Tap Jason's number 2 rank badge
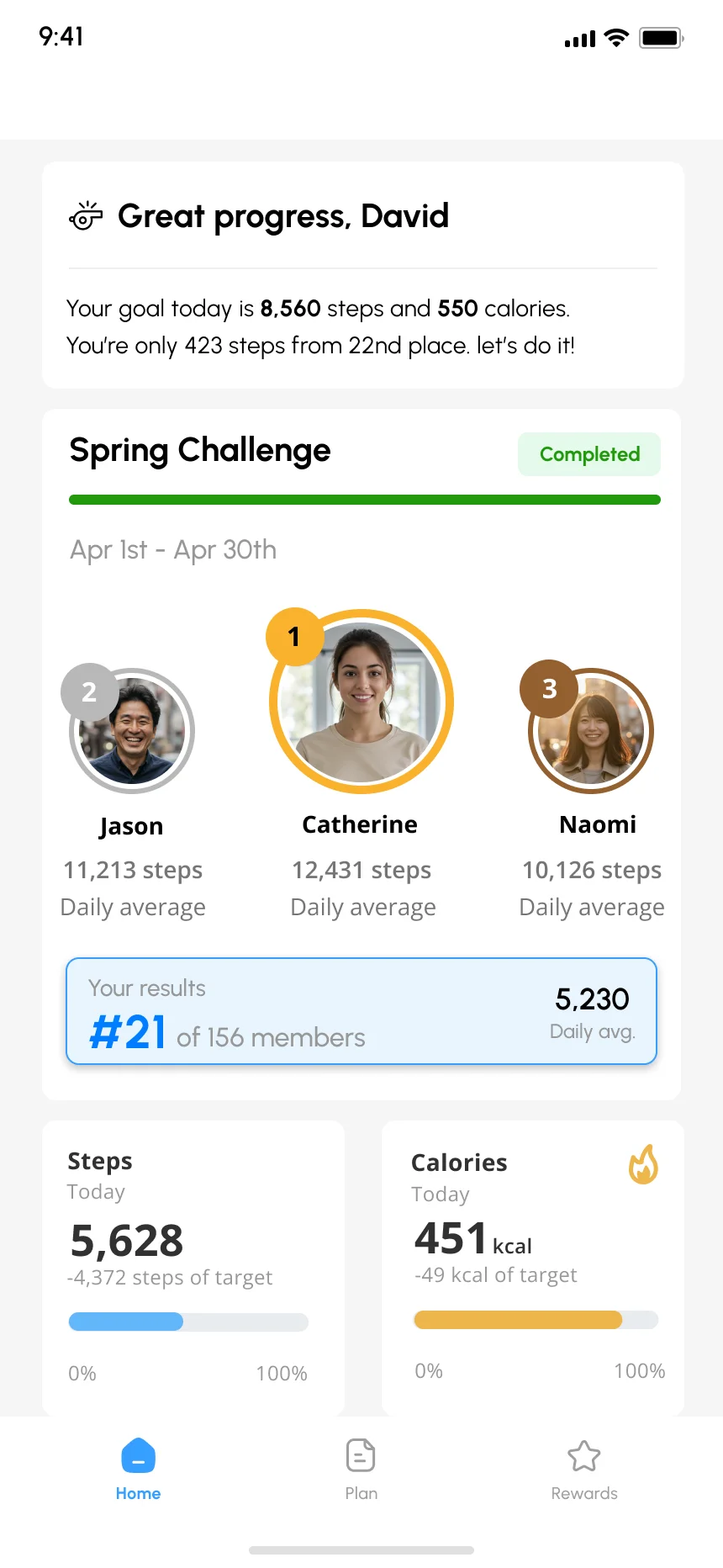The width and height of the screenshot is (723, 1568). 90,691
